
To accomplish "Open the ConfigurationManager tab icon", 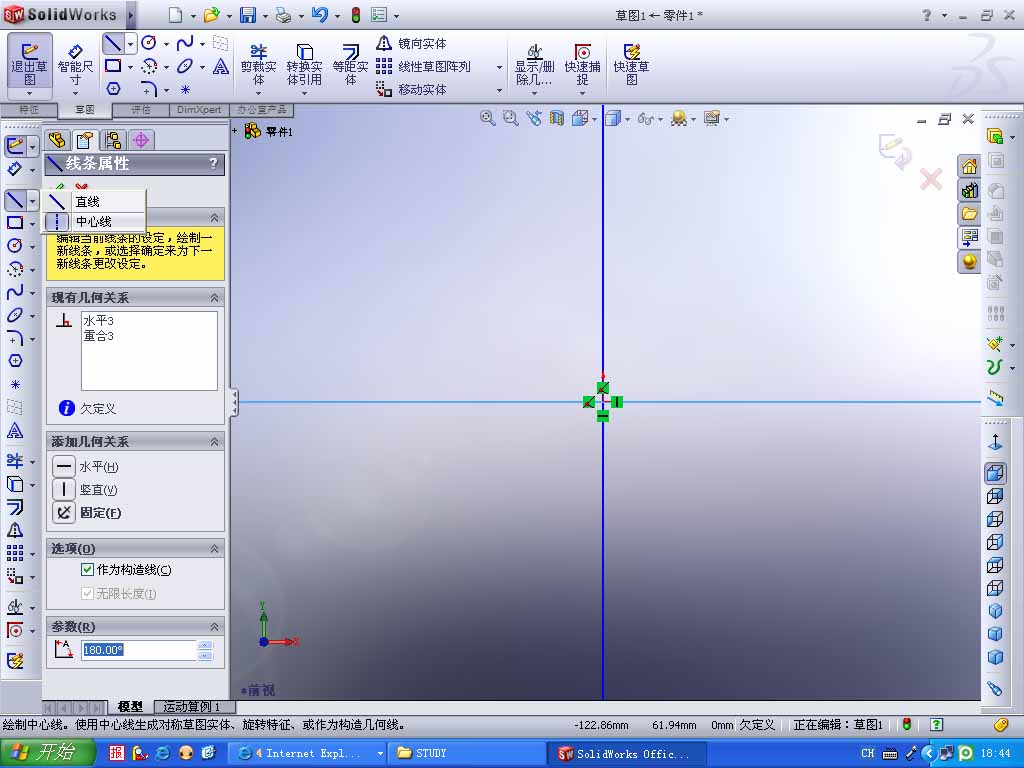I will [113, 140].
